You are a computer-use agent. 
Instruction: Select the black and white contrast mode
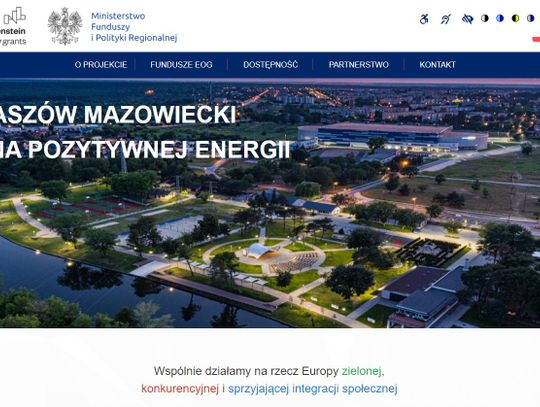click(x=485, y=18)
